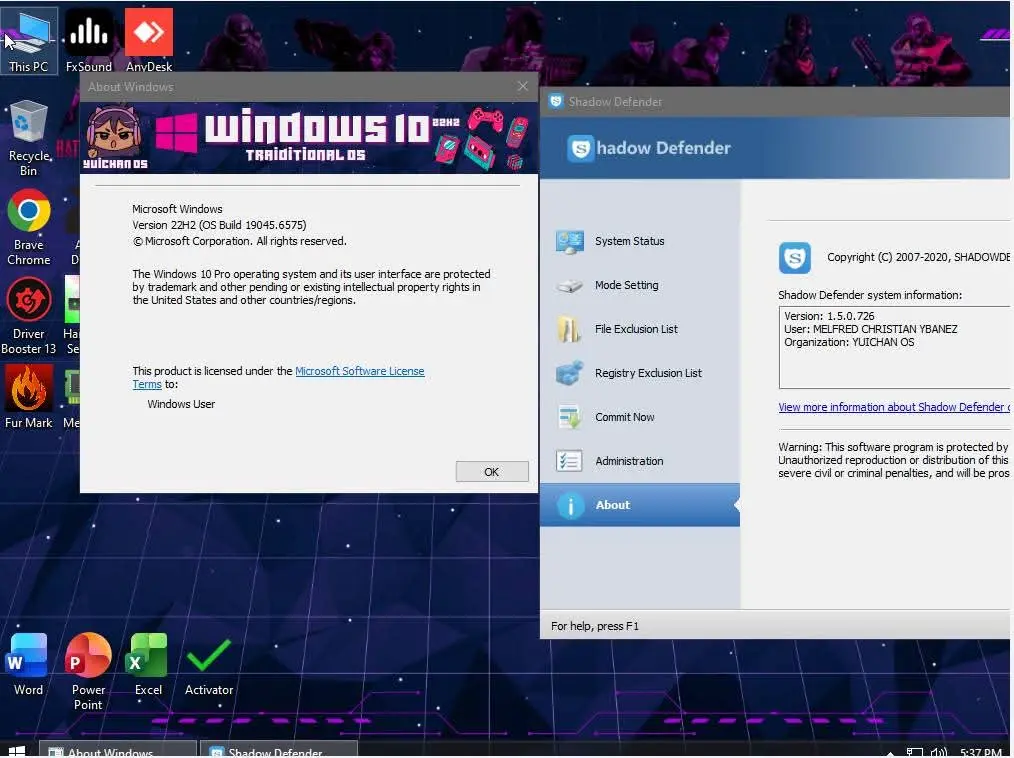The width and height of the screenshot is (1014, 758).
Task: Open Administration section
Action: (629, 461)
